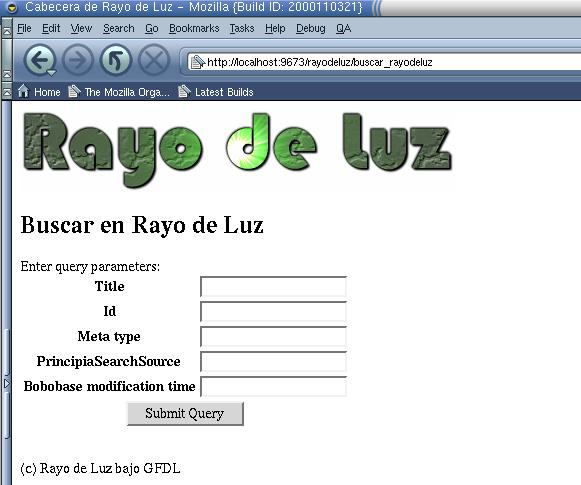Click the 'Buscar en Rayo de Luz' heading

pyautogui.click(x=142, y=225)
